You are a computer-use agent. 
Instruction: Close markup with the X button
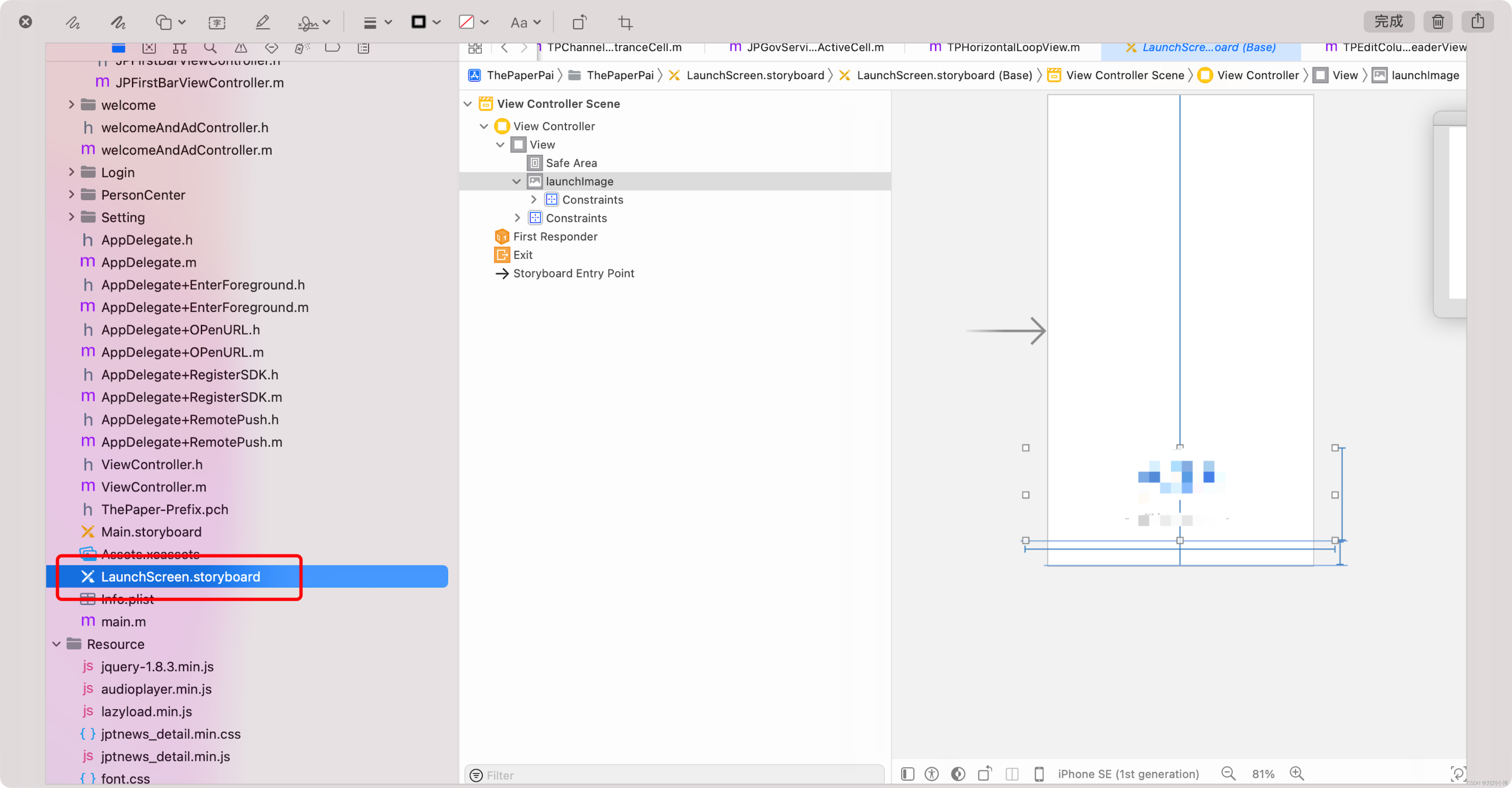coord(25,22)
